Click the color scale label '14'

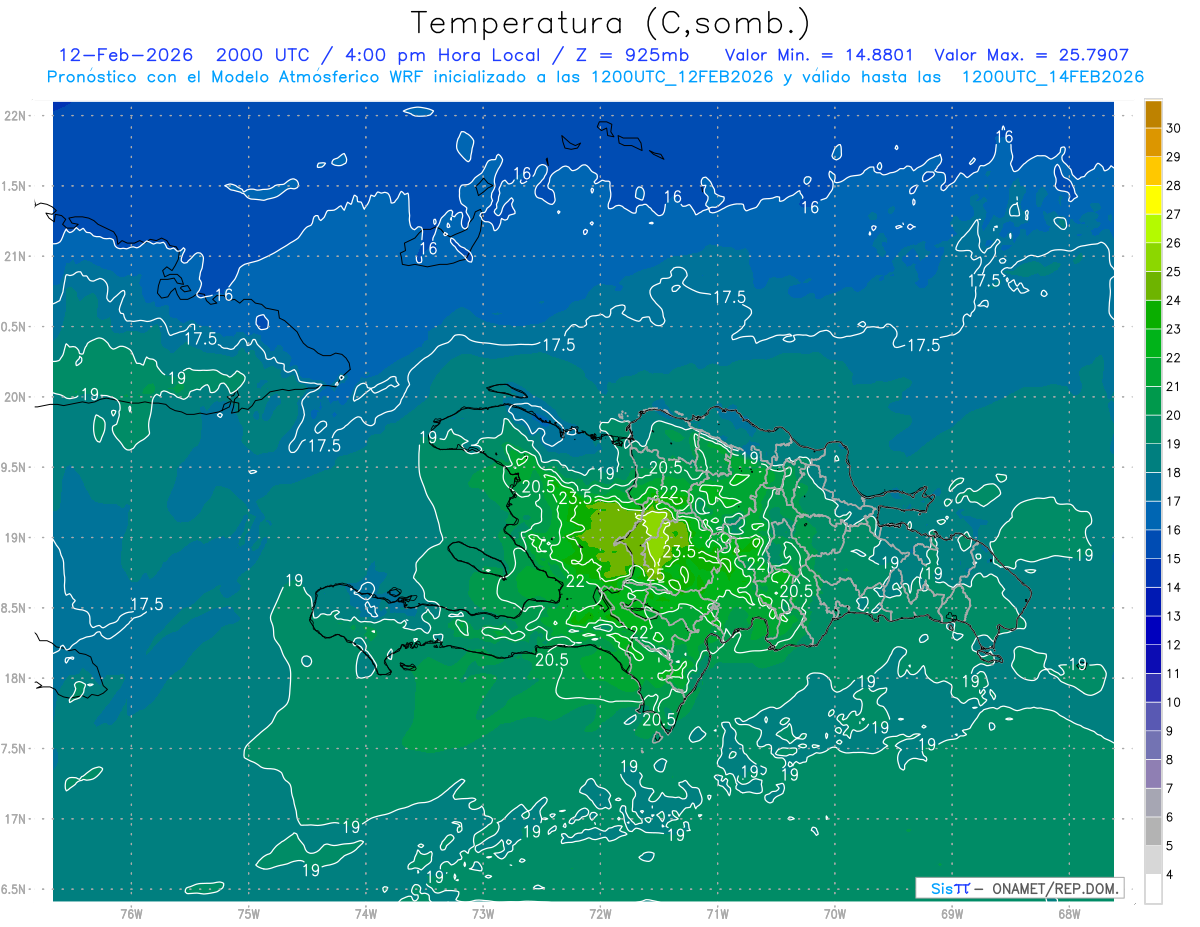click(1174, 587)
